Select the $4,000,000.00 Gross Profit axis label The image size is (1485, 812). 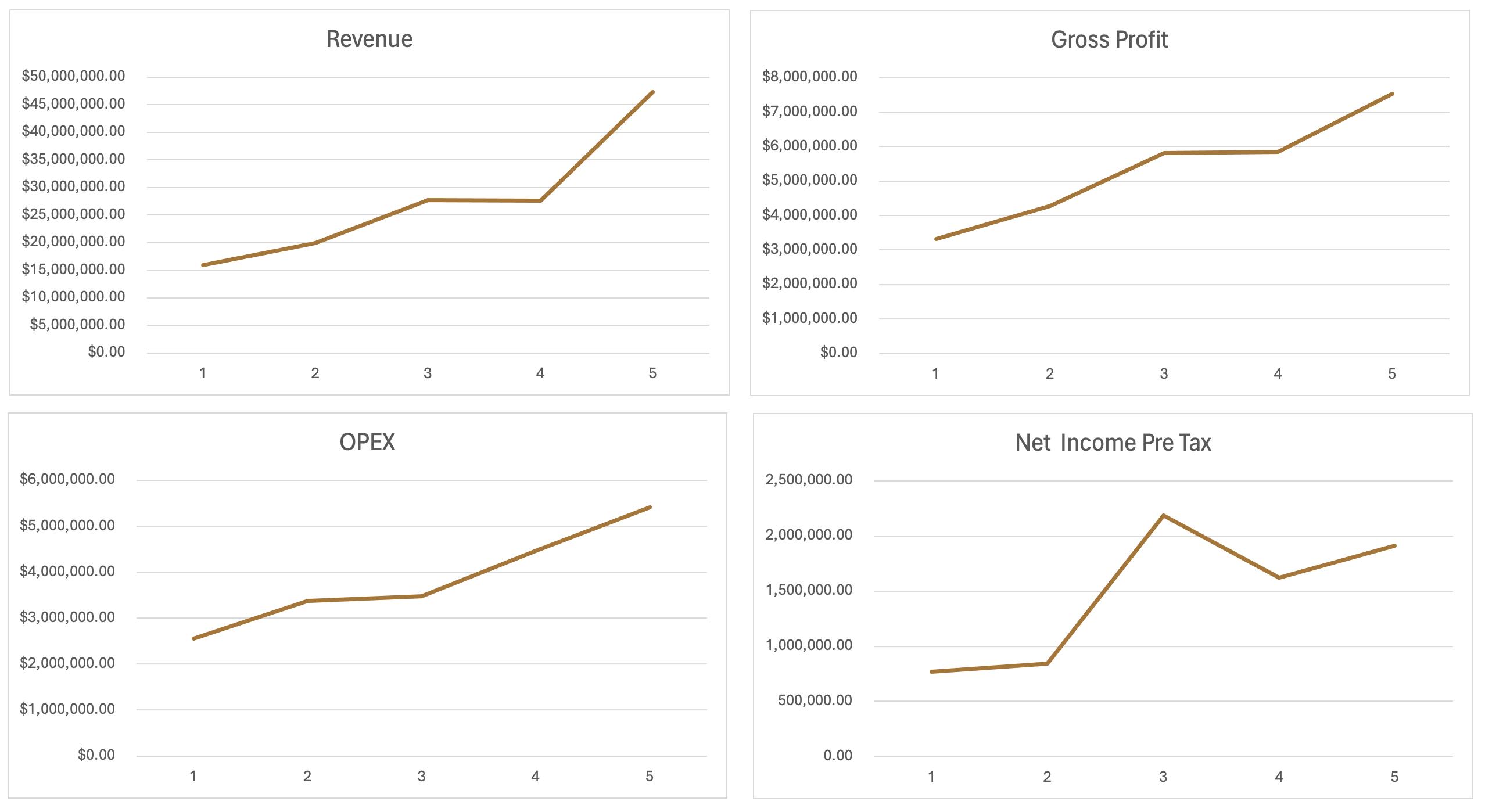[x=809, y=215]
